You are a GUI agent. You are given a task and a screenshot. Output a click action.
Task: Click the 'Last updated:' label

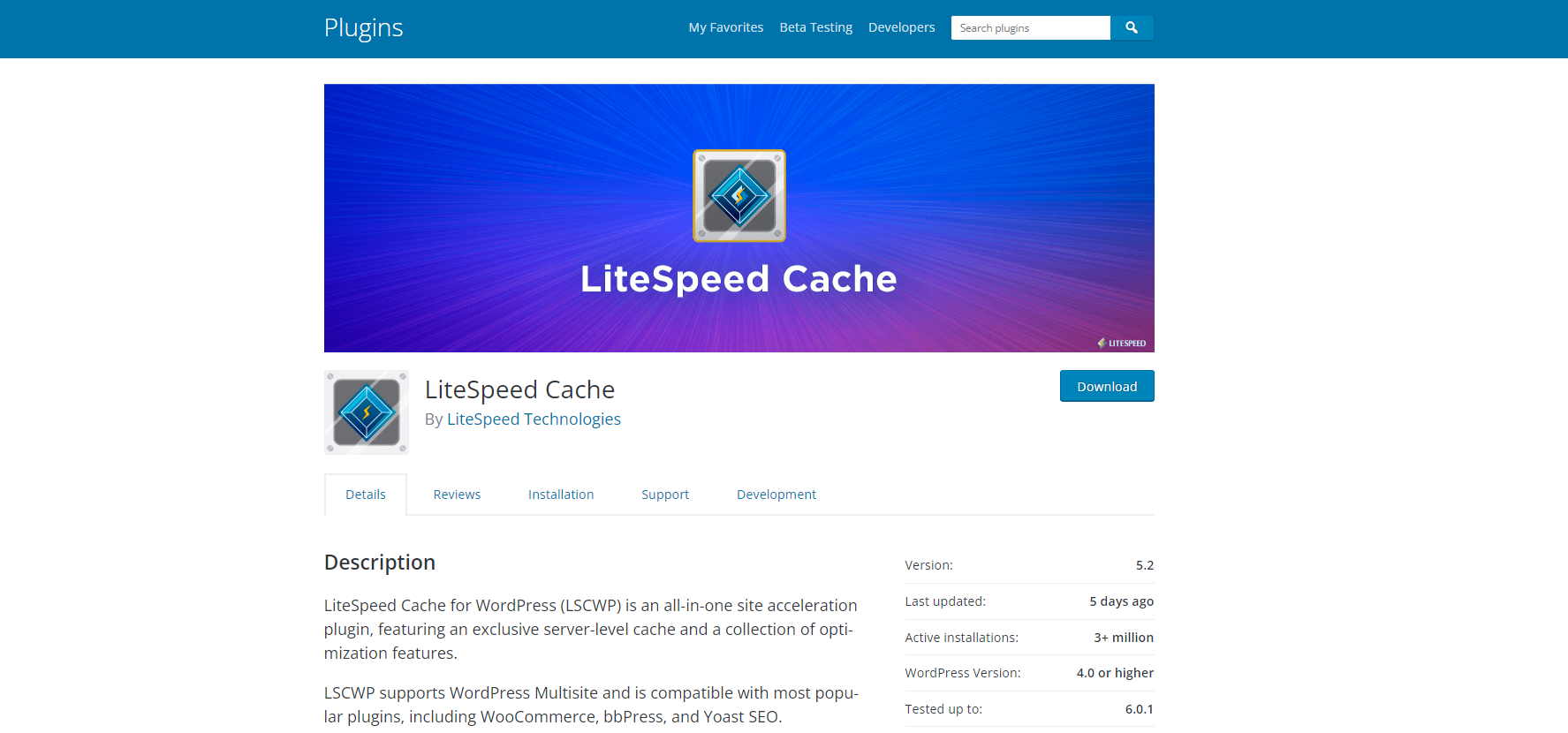pos(945,601)
